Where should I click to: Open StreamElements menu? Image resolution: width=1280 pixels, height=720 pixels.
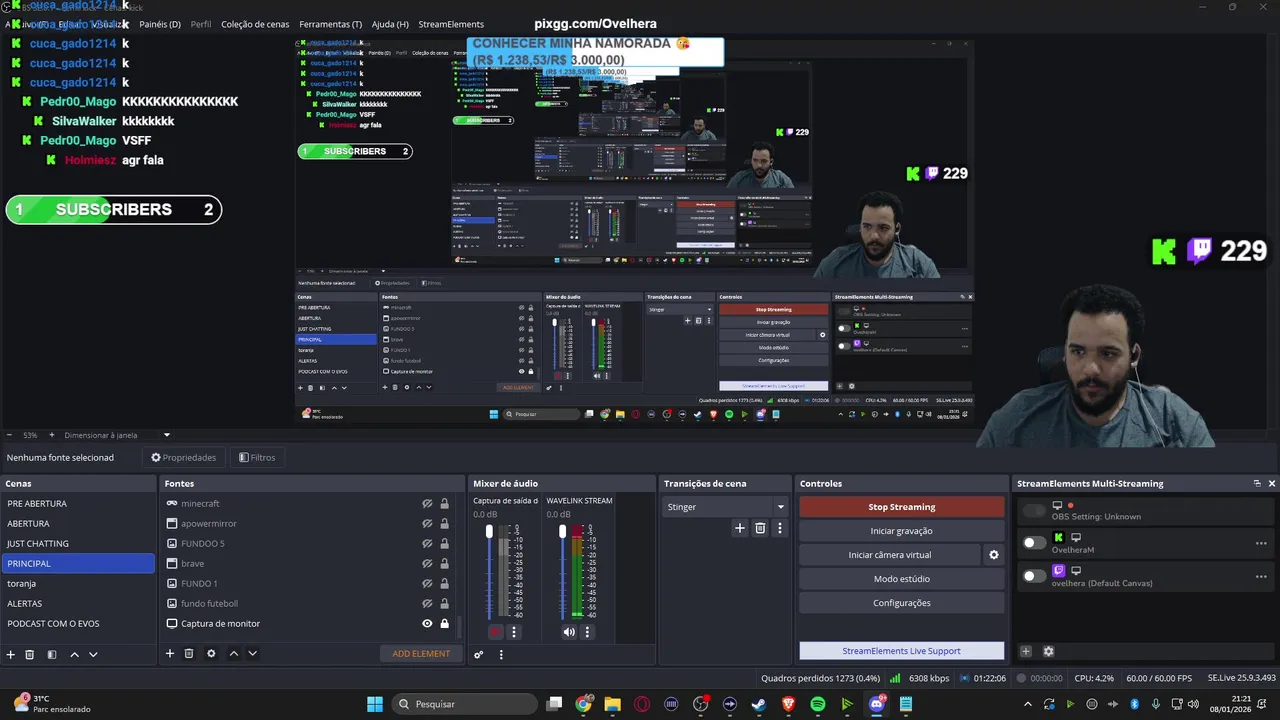coord(451,24)
